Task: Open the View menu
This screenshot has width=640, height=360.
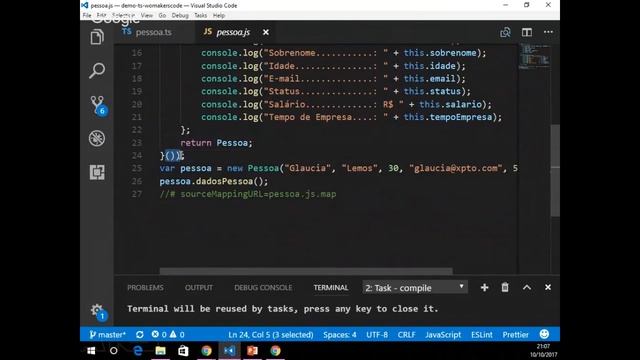Action: (147, 16)
